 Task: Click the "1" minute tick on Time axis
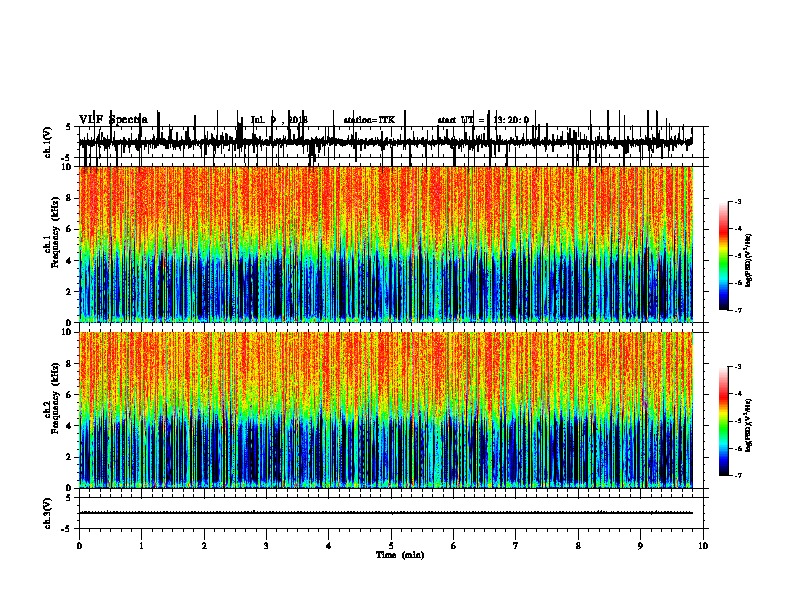pyautogui.click(x=141, y=546)
